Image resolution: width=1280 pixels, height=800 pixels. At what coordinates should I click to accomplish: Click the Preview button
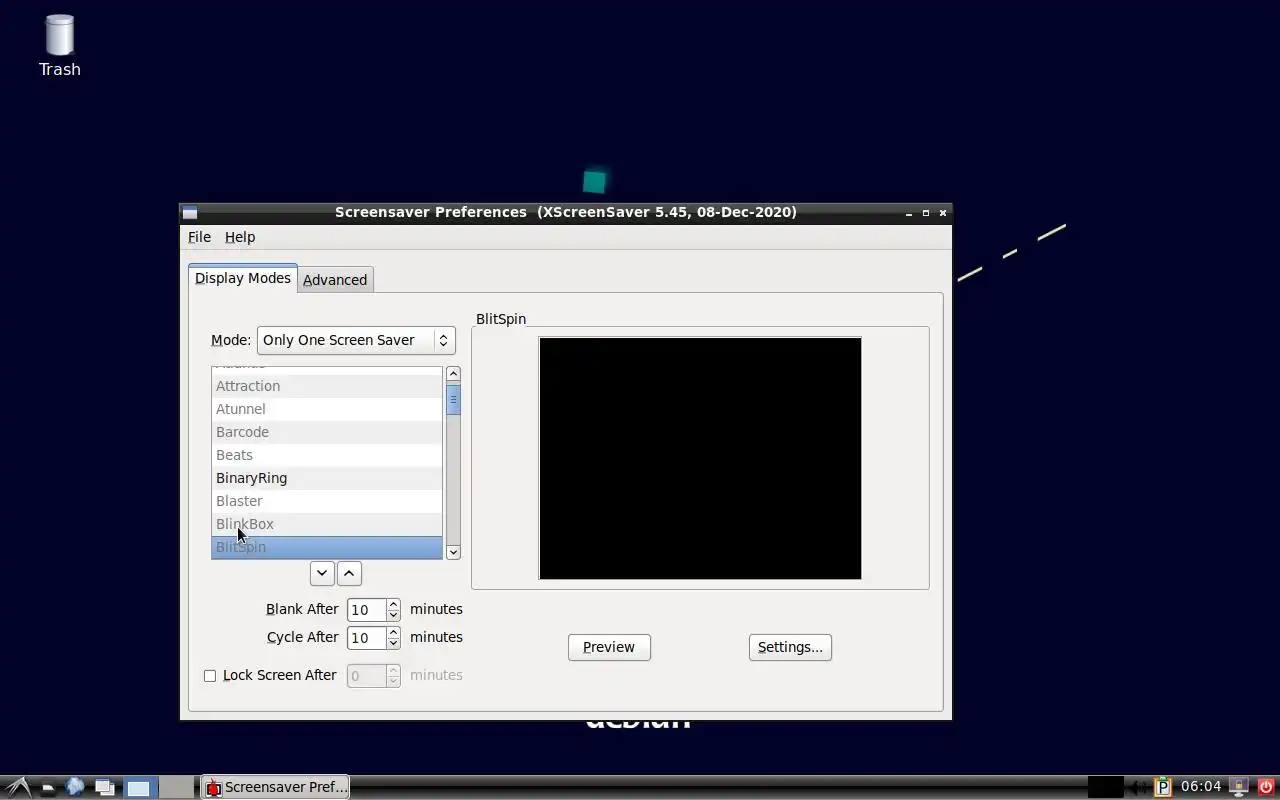point(609,647)
